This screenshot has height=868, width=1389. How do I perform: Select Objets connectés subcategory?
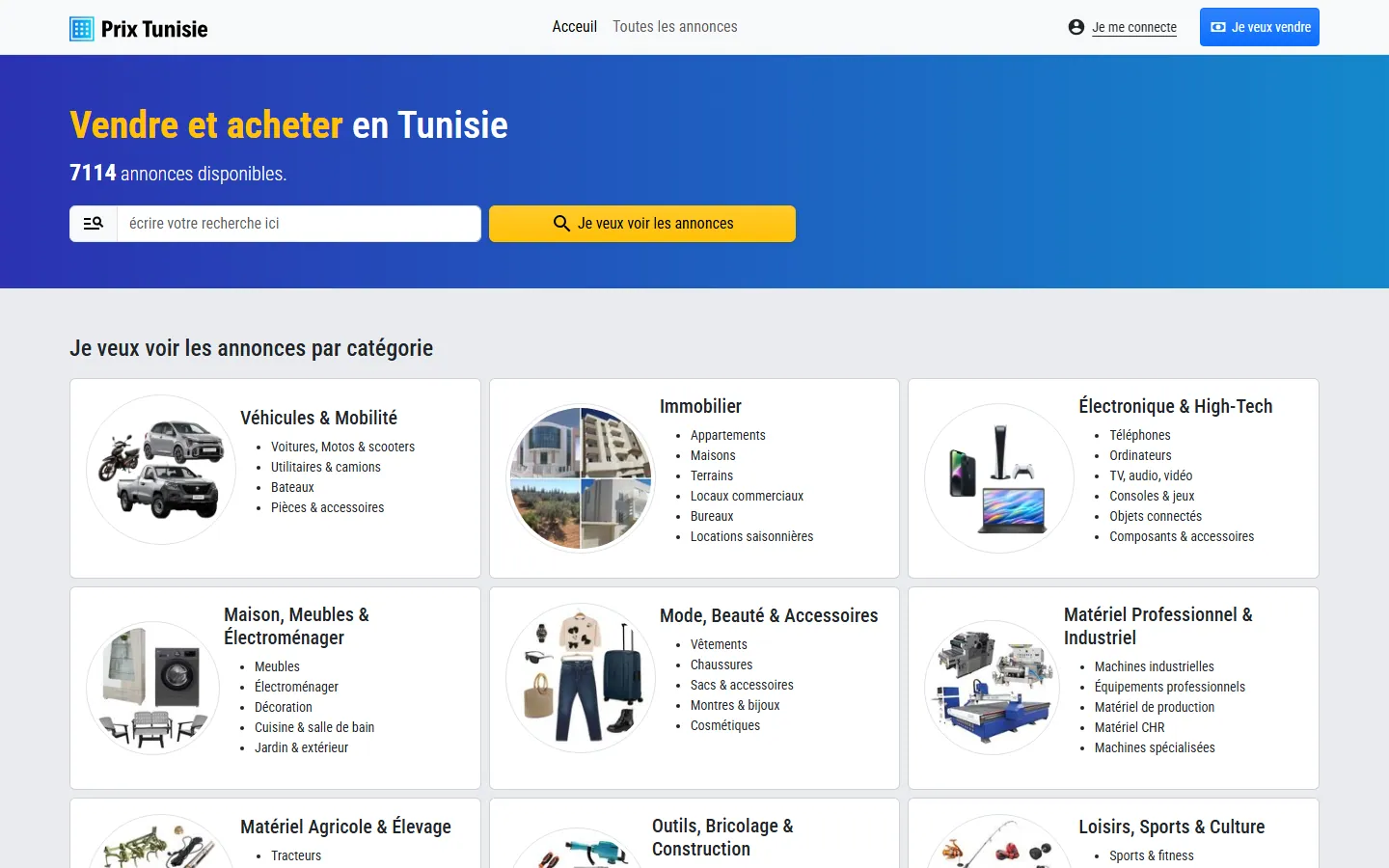(x=1156, y=516)
